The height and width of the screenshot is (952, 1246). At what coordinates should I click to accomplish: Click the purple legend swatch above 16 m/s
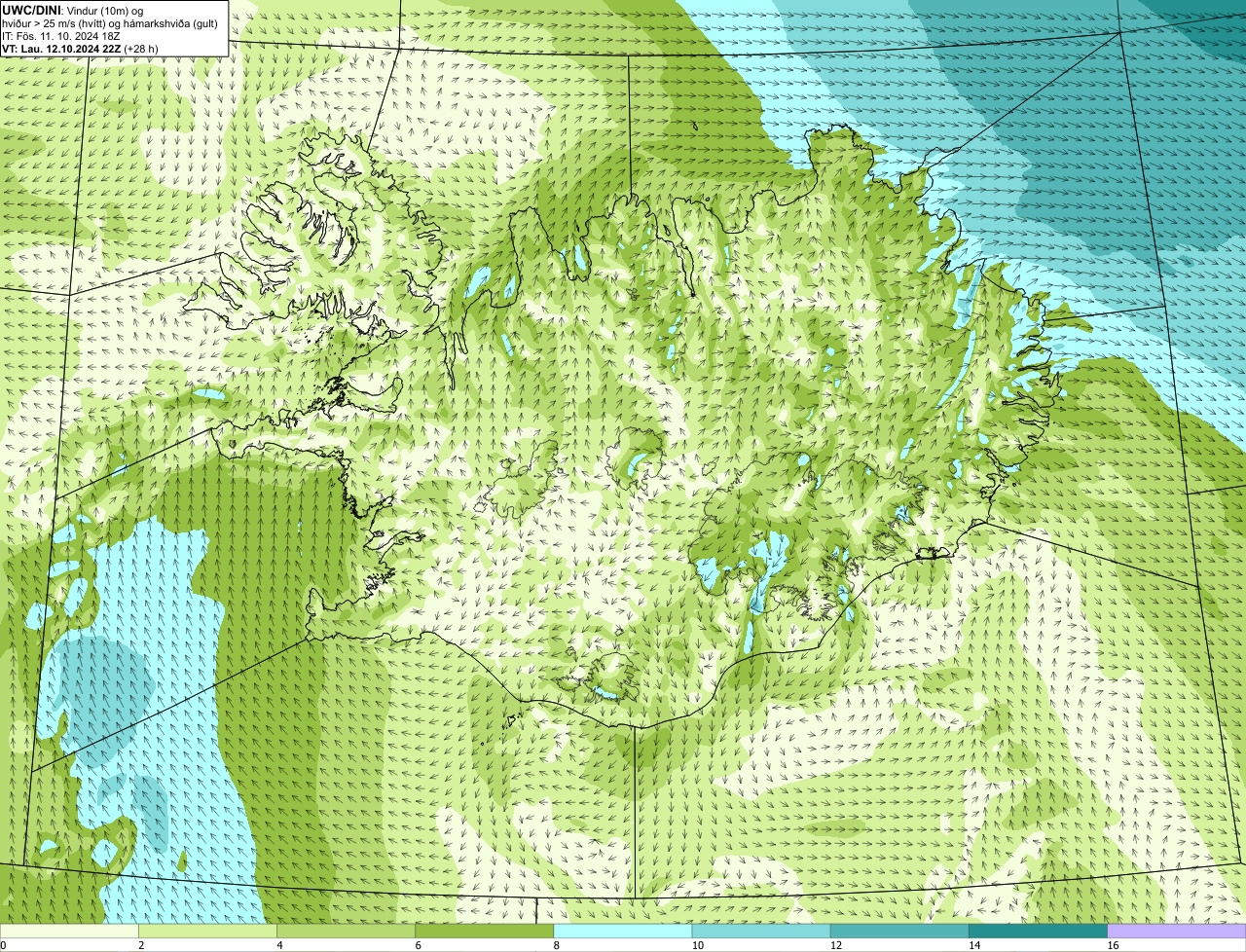point(1177,931)
